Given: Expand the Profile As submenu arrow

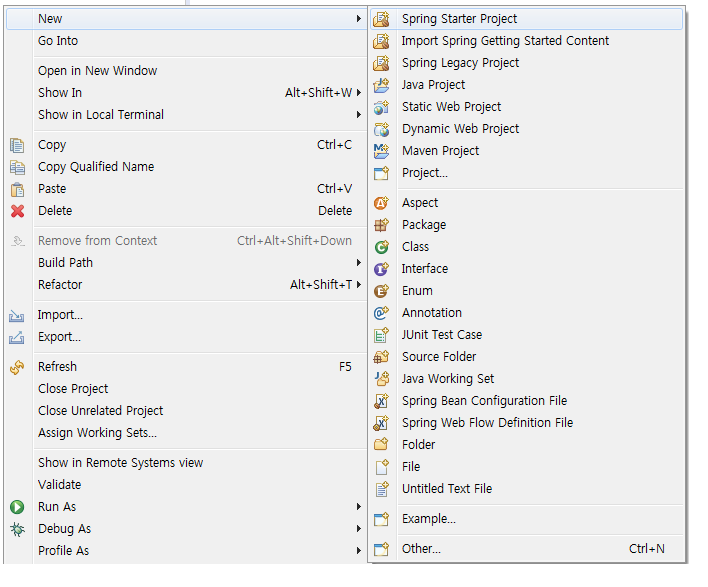Looking at the screenshot, I should pyautogui.click(x=359, y=550).
